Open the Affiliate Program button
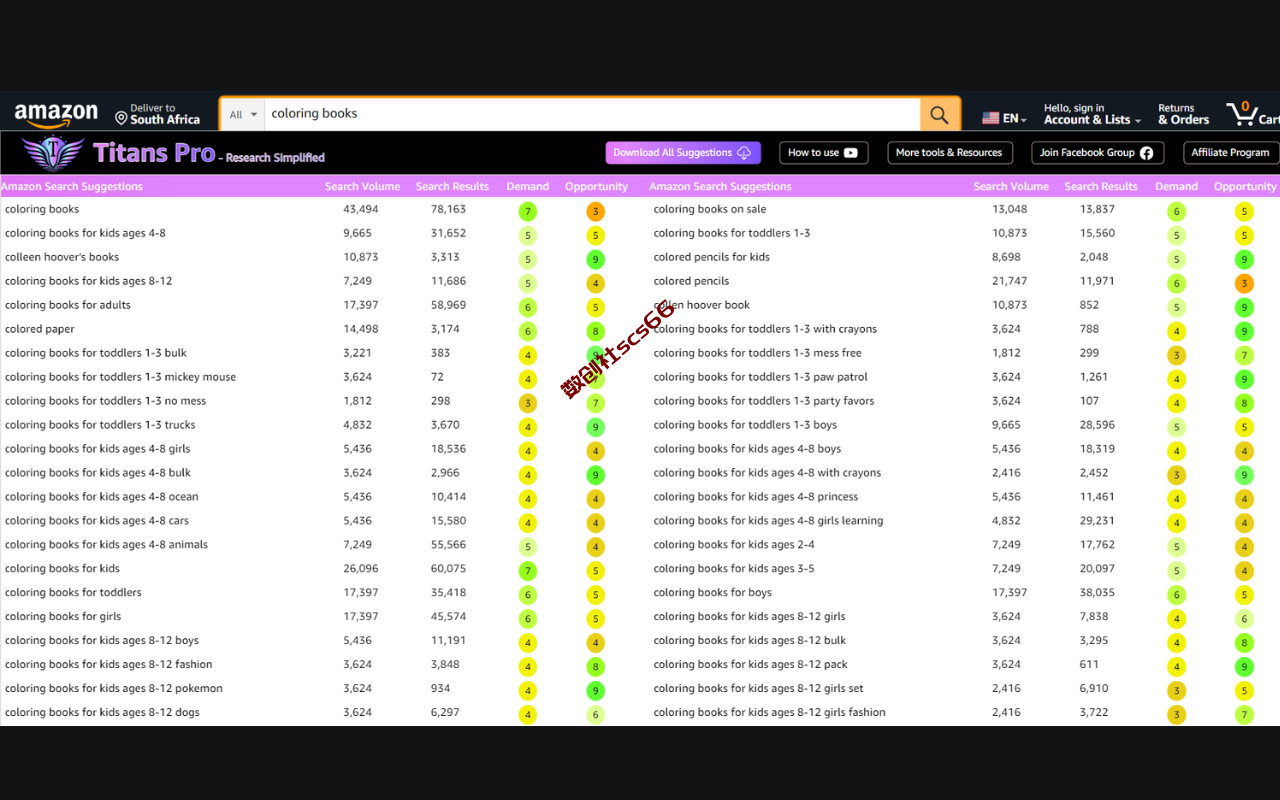The width and height of the screenshot is (1280, 800). [1230, 153]
